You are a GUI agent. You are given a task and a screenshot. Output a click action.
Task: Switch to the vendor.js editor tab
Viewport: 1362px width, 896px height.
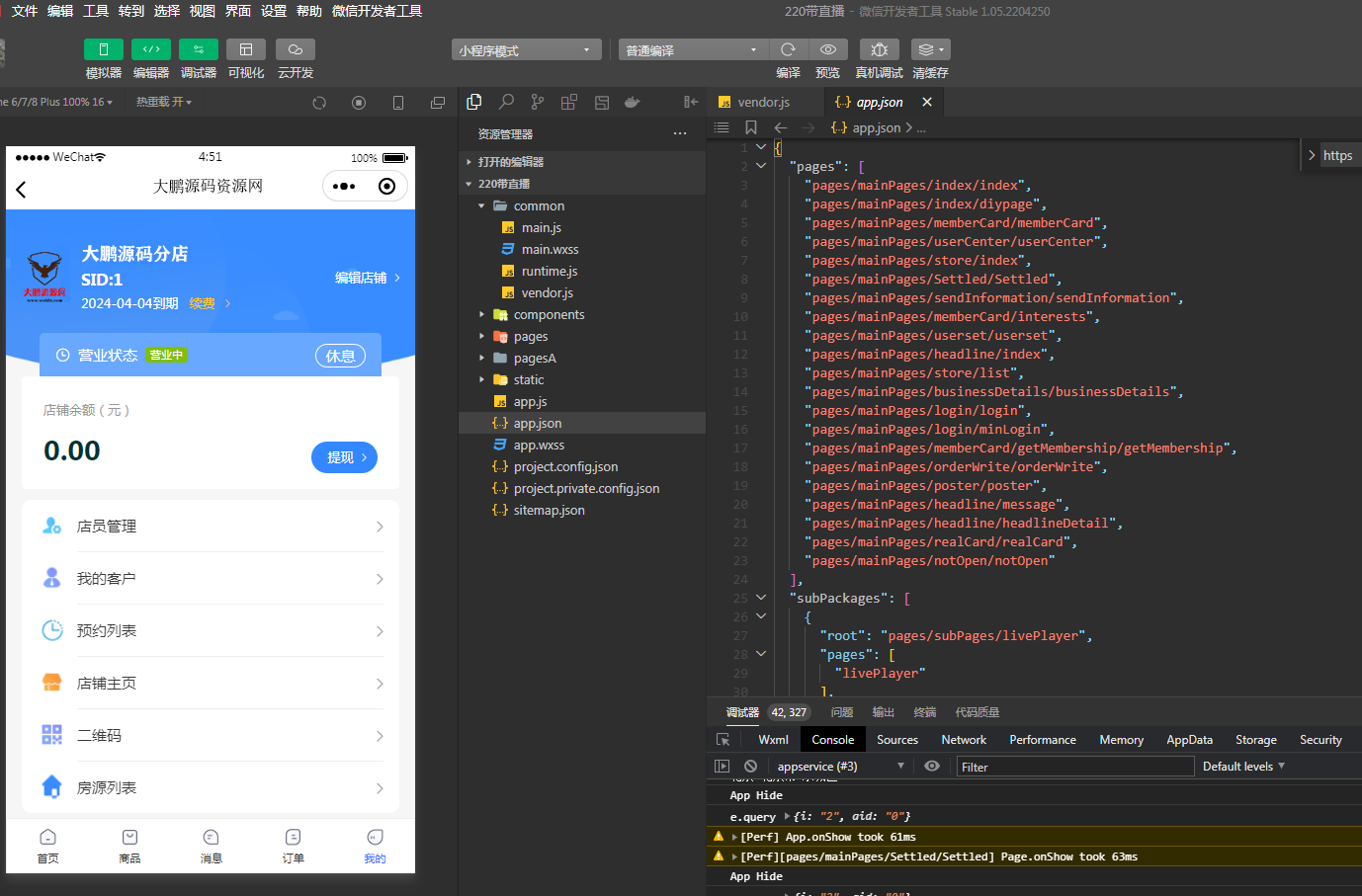point(763,103)
